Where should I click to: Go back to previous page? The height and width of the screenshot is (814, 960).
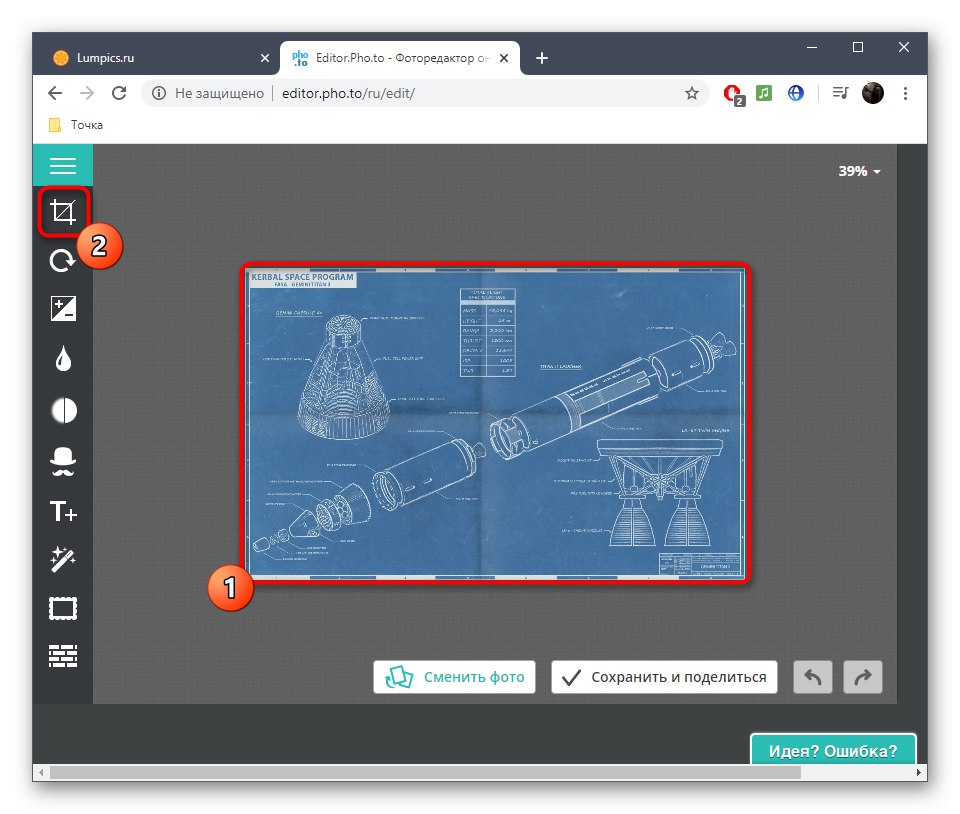(55, 93)
